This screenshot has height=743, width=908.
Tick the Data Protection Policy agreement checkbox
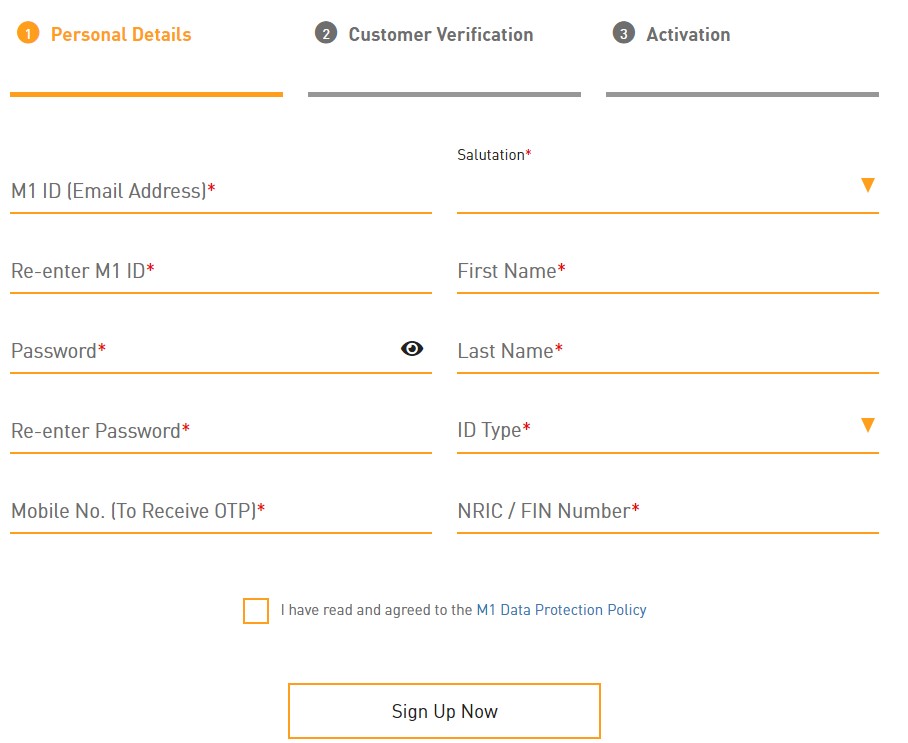[256, 610]
